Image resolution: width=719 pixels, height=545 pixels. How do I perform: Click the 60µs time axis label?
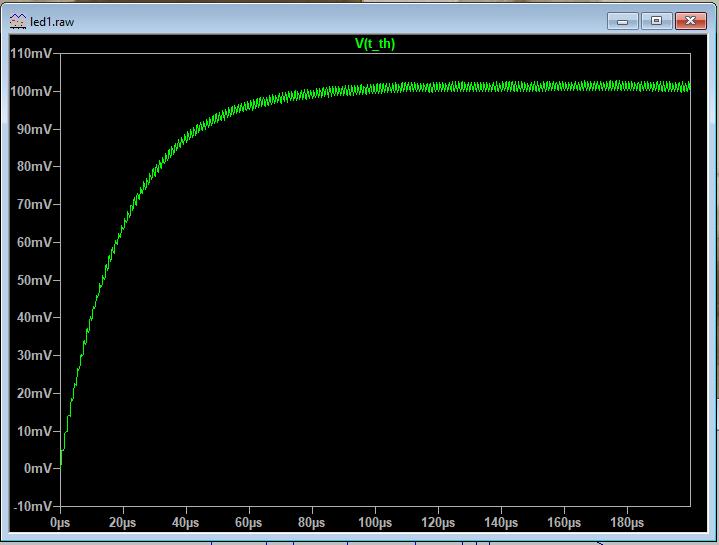click(249, 523)
